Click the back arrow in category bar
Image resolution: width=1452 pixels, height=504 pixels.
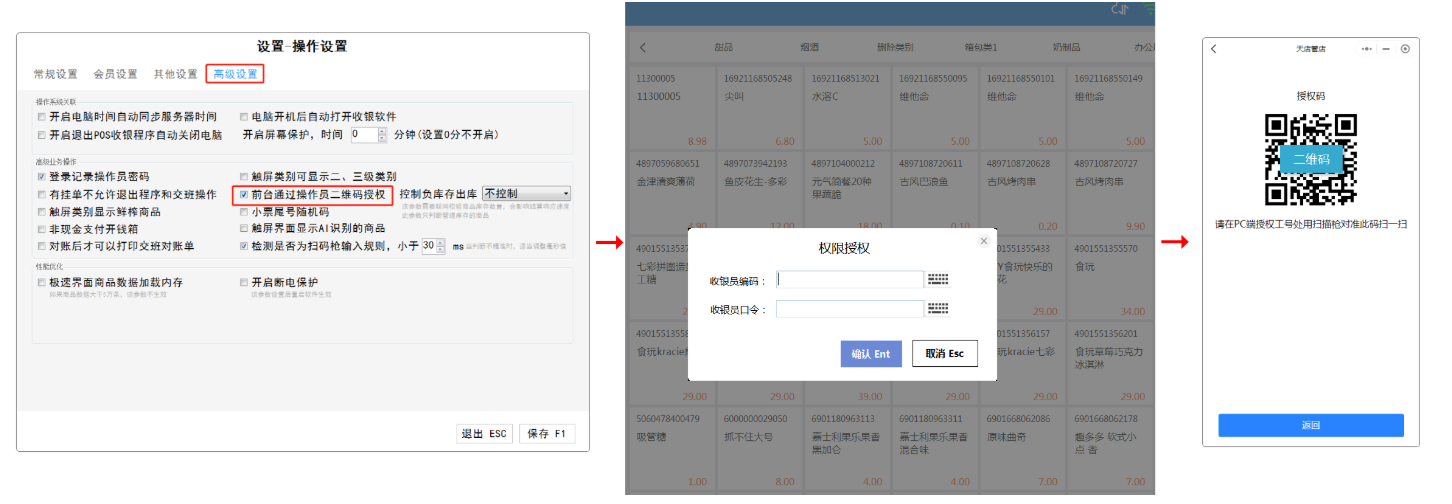pyautogui.click(x=643, y=47)
